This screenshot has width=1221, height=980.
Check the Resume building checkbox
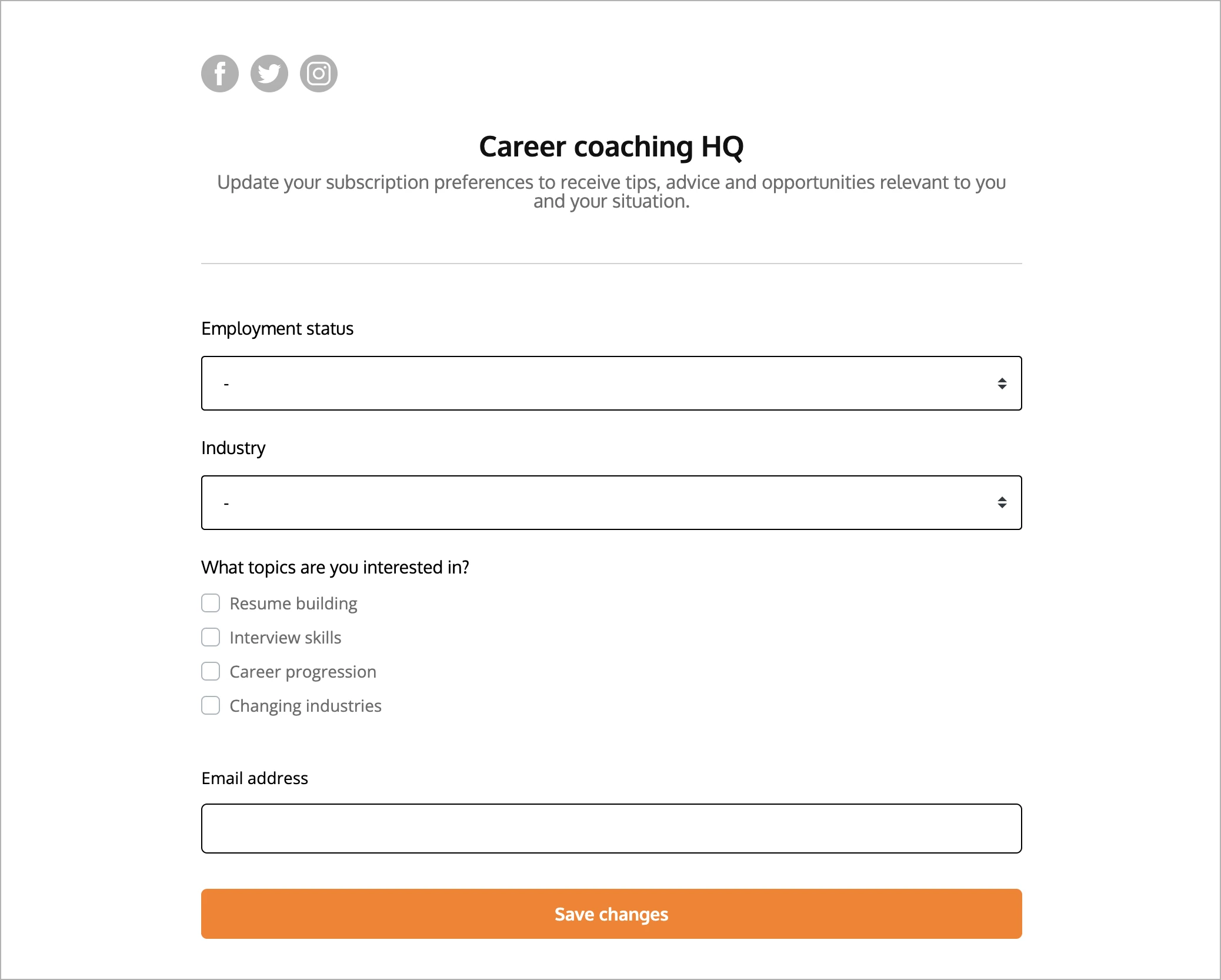(210, 603)
